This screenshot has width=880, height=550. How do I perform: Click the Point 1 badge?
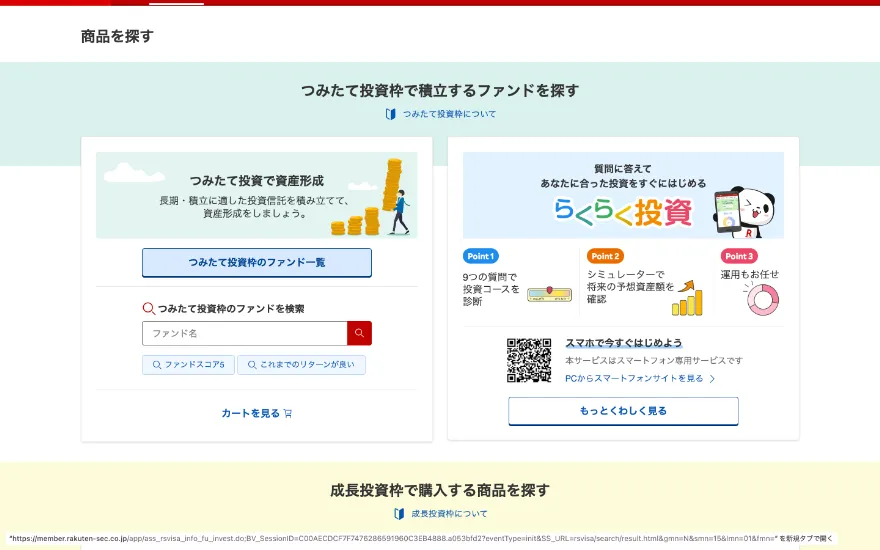481,256
